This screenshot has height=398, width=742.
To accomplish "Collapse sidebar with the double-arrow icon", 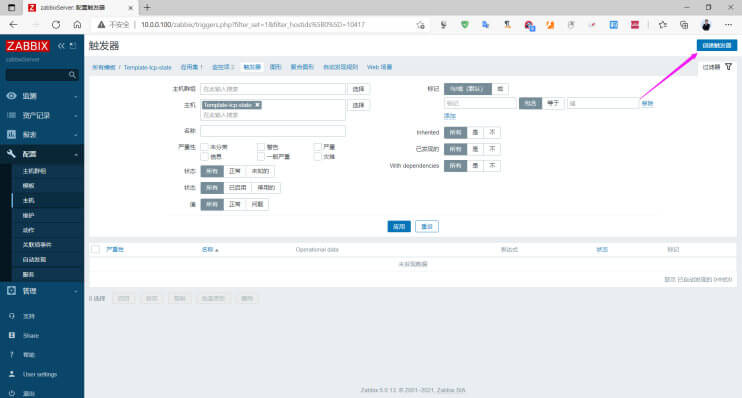I will [61, 46].
